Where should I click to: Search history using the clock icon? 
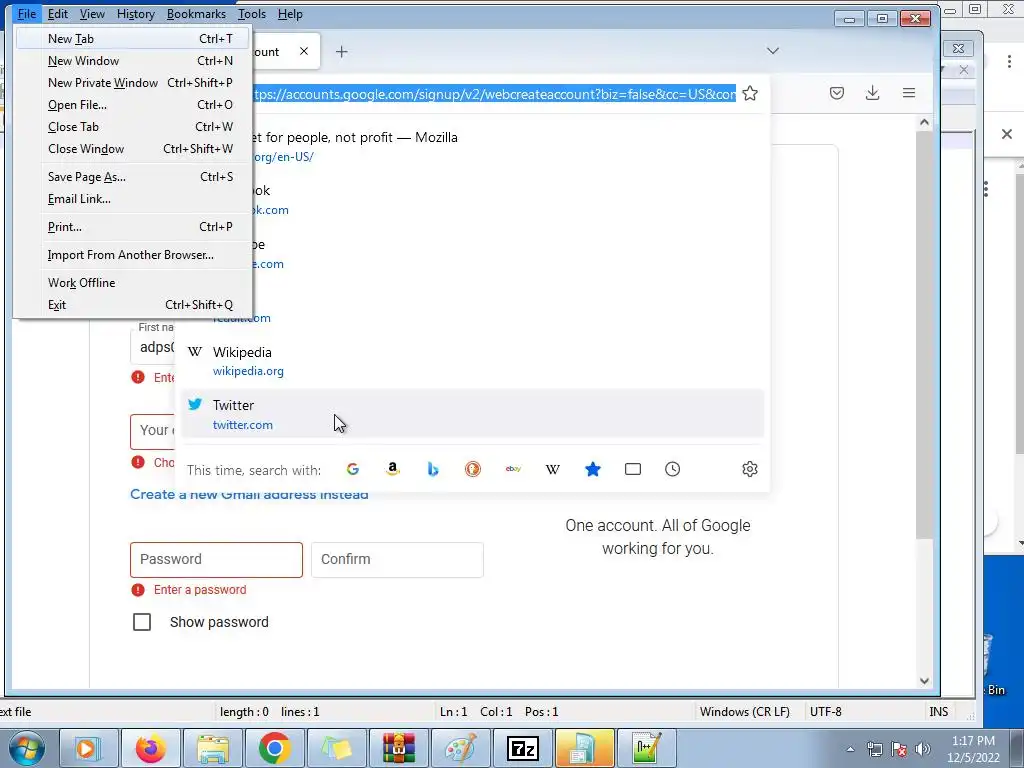tap(673, 469)
